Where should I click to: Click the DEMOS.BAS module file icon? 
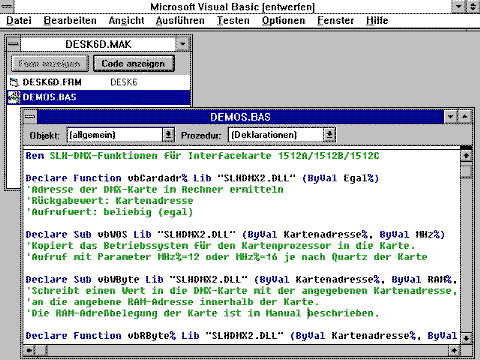pyautogui.click(x=14, y=97)
